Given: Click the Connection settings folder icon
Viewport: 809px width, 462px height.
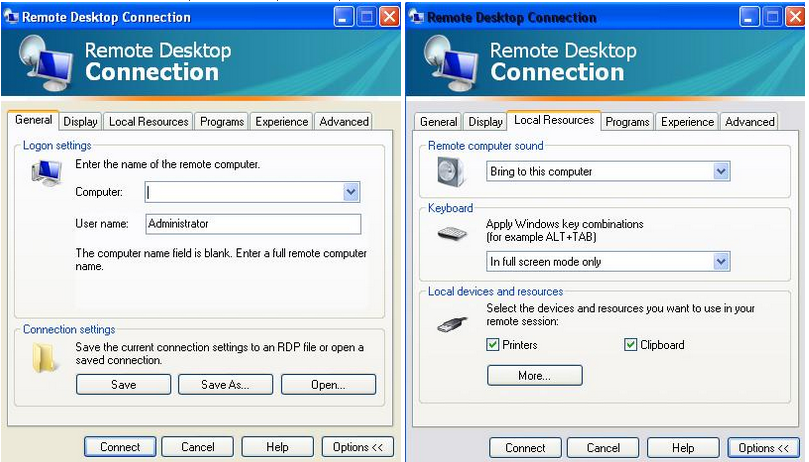Looking at the screenshot, I should click(x=44, y=358).
